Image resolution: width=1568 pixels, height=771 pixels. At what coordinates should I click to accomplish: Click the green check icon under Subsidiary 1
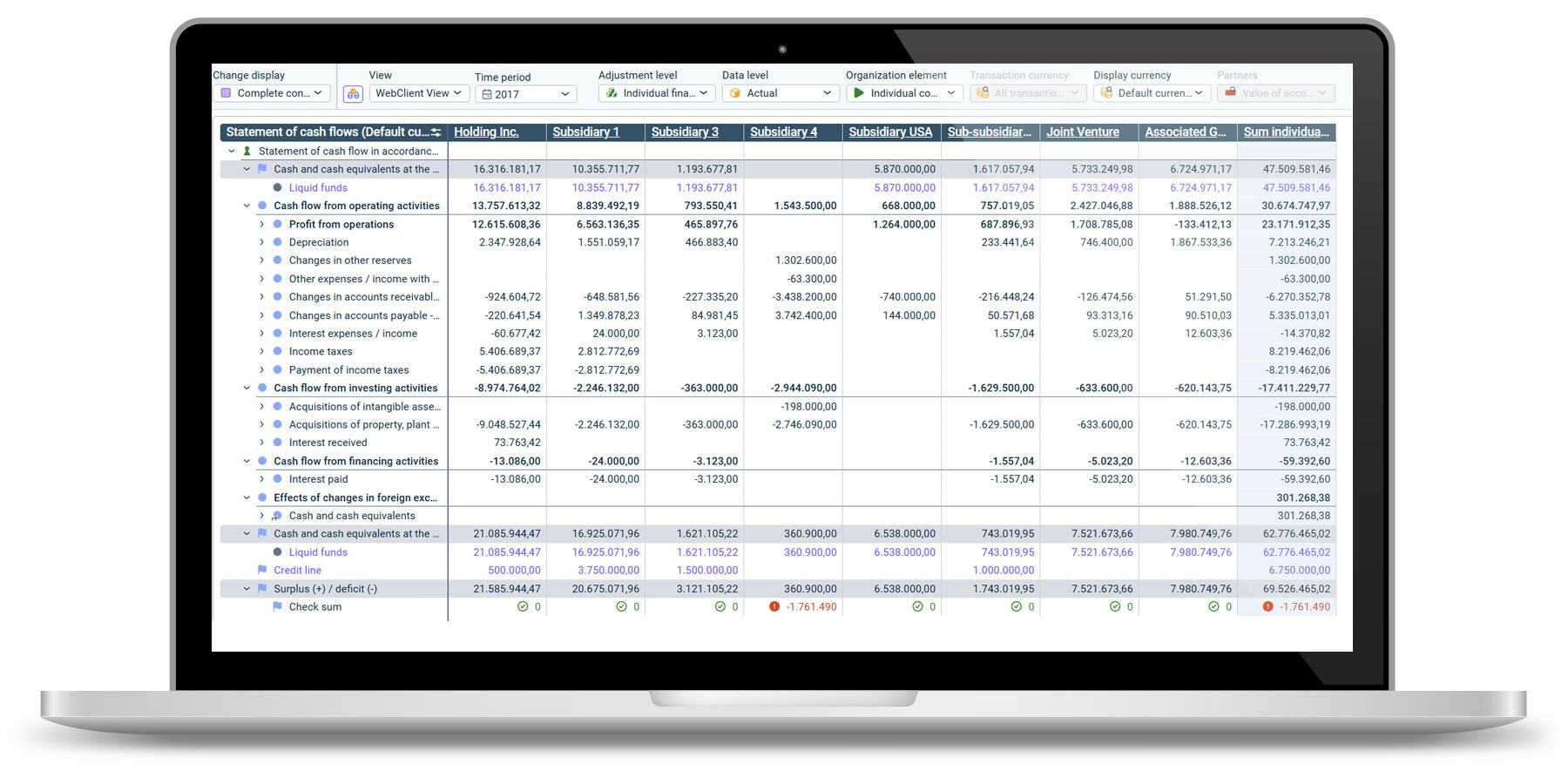pyautogui.click(x=621, y=606)
